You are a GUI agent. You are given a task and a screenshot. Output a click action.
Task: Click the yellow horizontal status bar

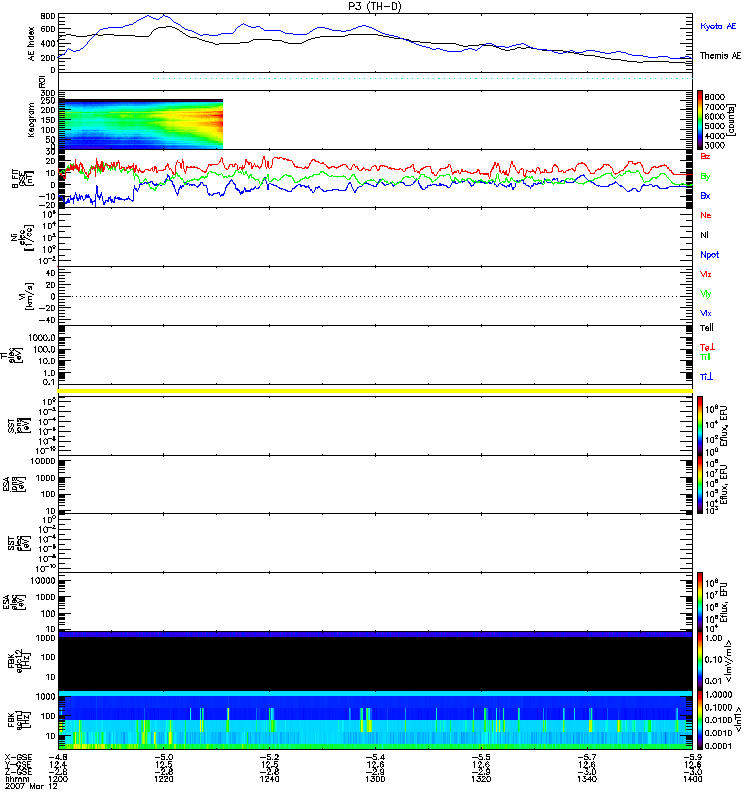[x=376, y=390]
